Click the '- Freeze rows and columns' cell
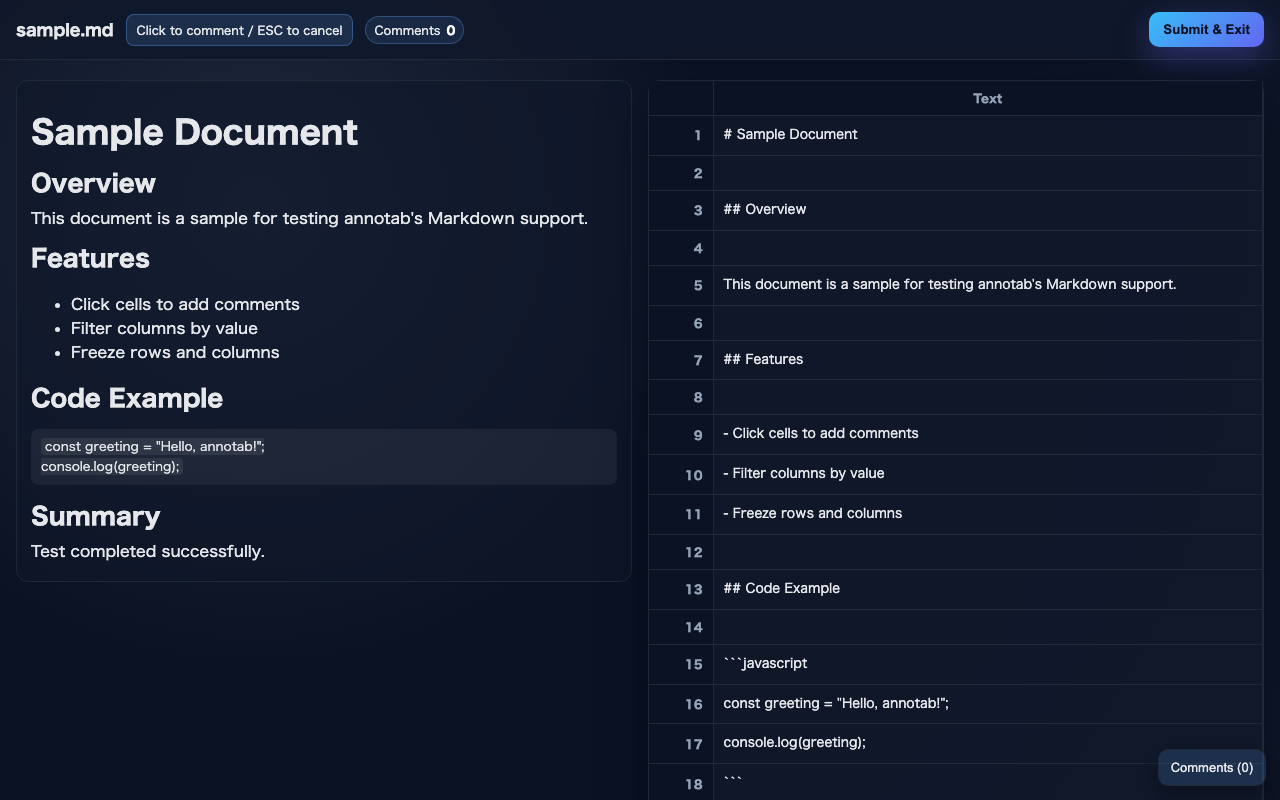This screenshot has height=800, width=1280. click(987, 514)
